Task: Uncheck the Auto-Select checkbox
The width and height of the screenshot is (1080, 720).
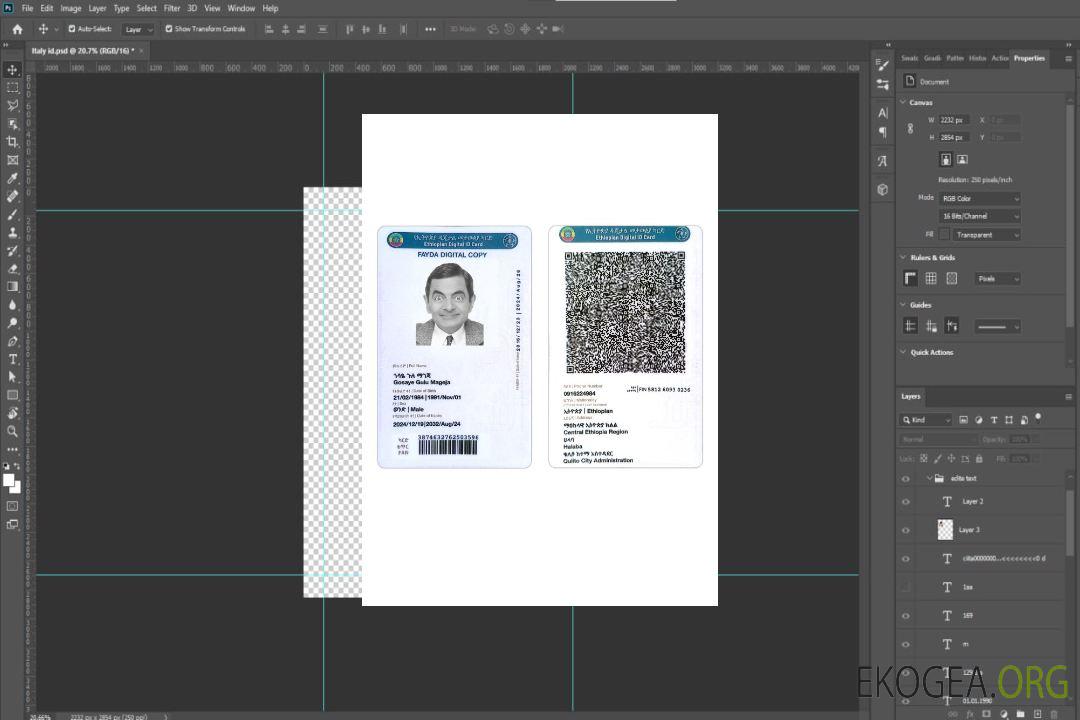Action: (x=72, y=29)
